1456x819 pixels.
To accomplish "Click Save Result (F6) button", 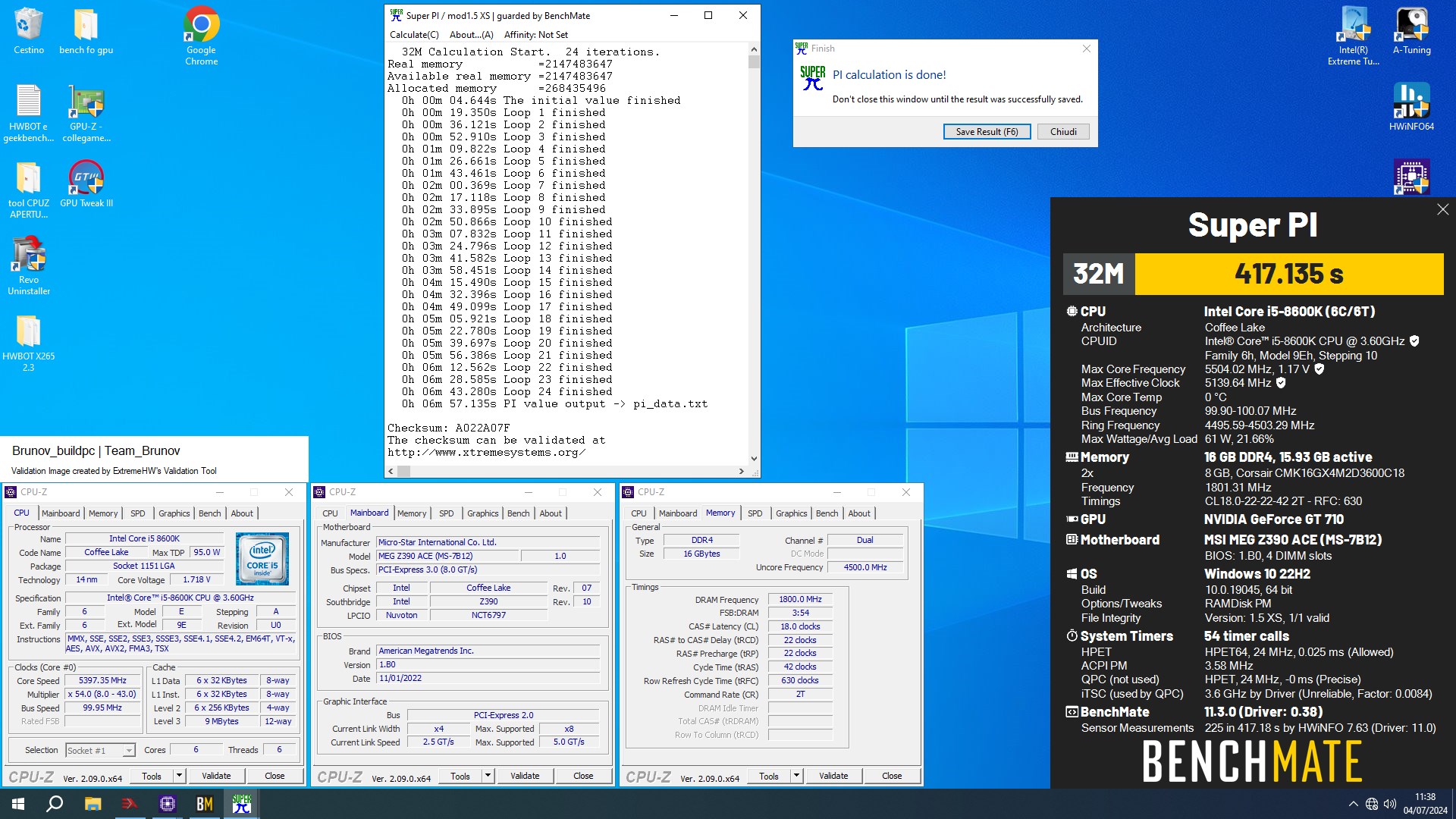I will click(x=987, y=131).
